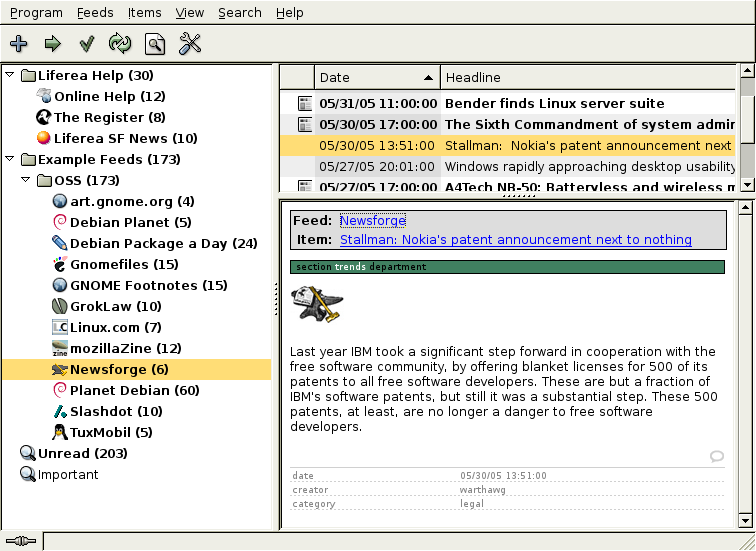Sort items by the Date column header
Image resolution: width=756 pixels, height=551 pixels.
click(x=377, y=77)
